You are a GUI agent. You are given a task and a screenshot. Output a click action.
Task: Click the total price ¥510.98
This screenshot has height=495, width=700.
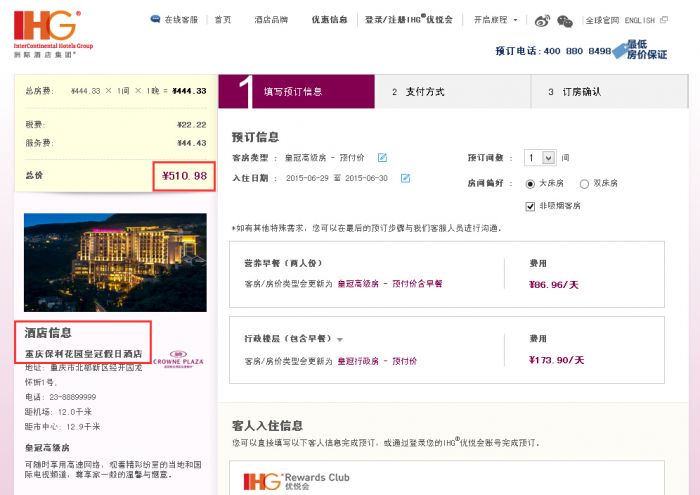pyautogui.click(x=184, y=176)
